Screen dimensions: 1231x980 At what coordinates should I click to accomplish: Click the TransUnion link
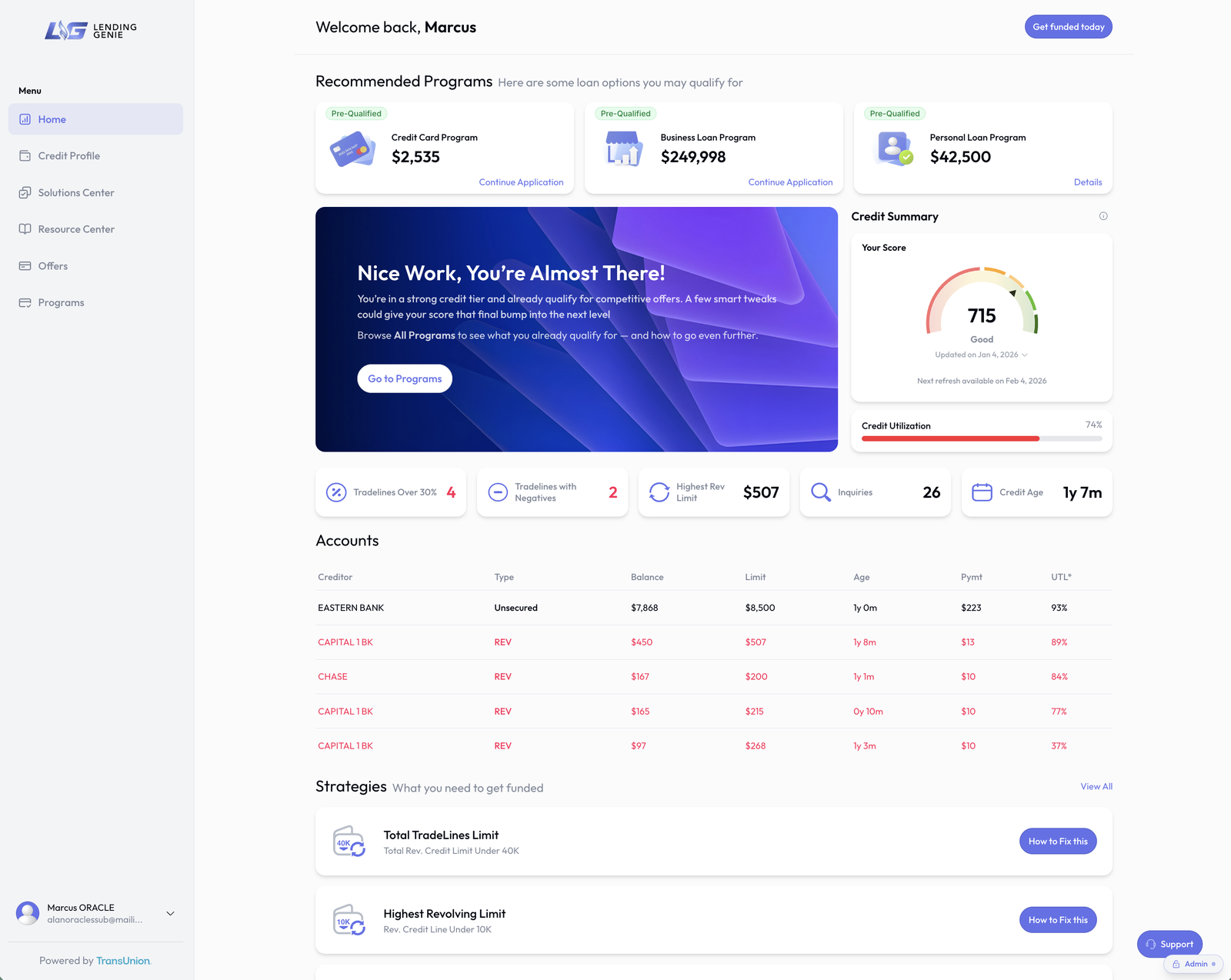click(123, 961)
